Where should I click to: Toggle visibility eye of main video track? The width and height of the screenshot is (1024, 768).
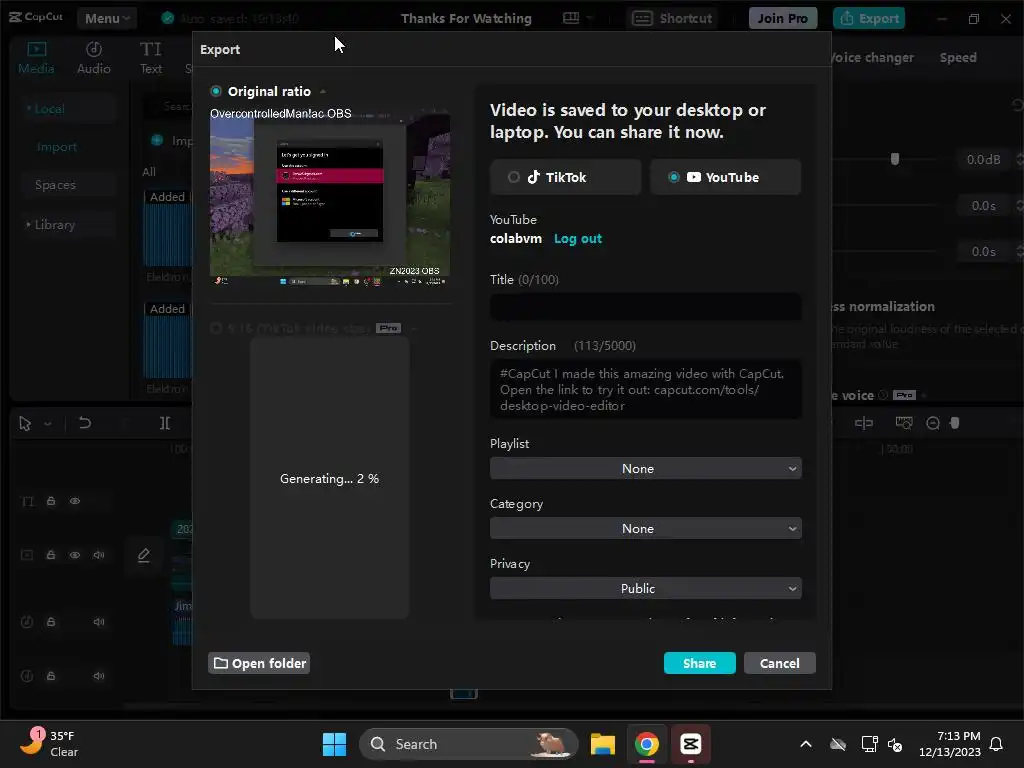point(75,555)
